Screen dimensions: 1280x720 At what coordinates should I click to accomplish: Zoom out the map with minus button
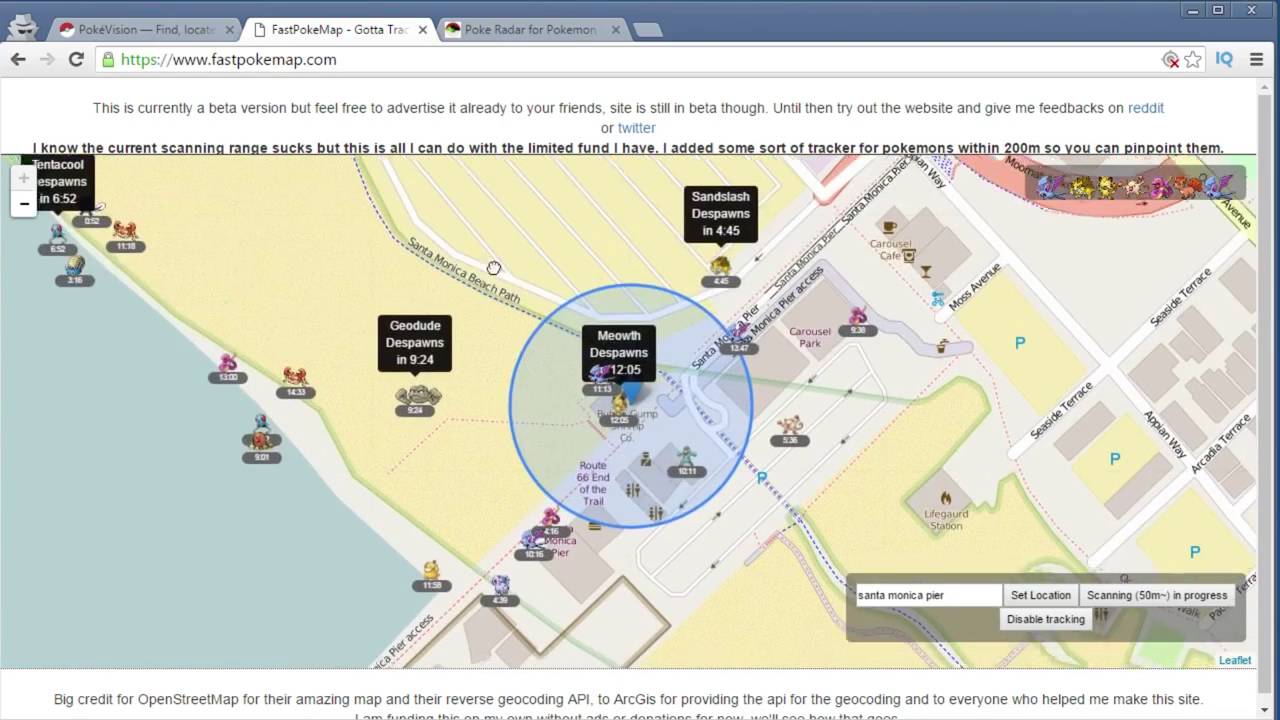click(x=24, y=204)
